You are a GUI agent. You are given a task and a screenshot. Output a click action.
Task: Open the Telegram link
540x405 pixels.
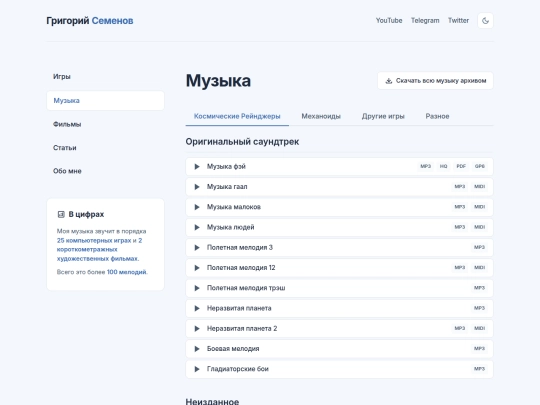coord(425,21)
